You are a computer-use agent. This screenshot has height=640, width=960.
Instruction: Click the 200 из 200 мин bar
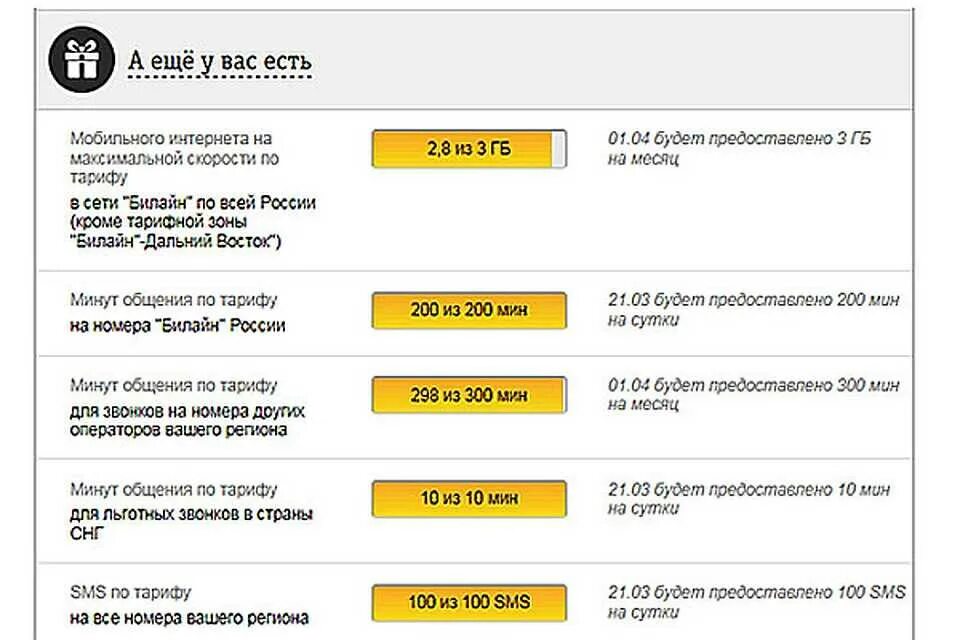click(469, 310)
